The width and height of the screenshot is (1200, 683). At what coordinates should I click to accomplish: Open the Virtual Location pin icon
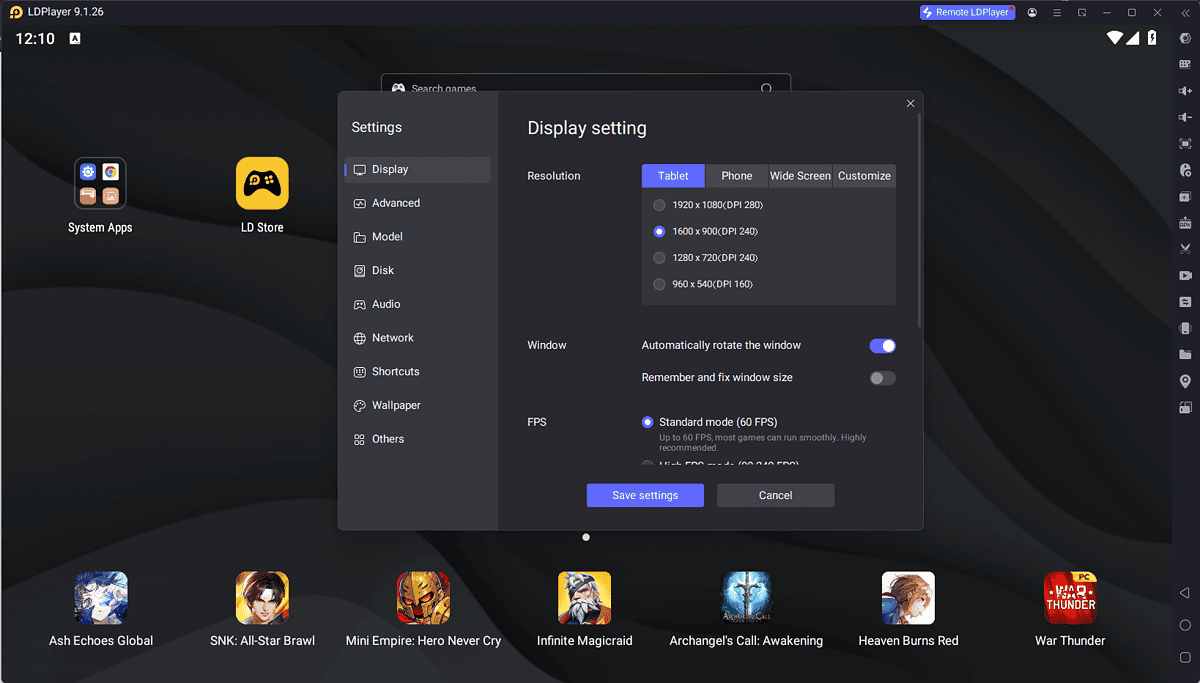click(x=1185, y=381)
